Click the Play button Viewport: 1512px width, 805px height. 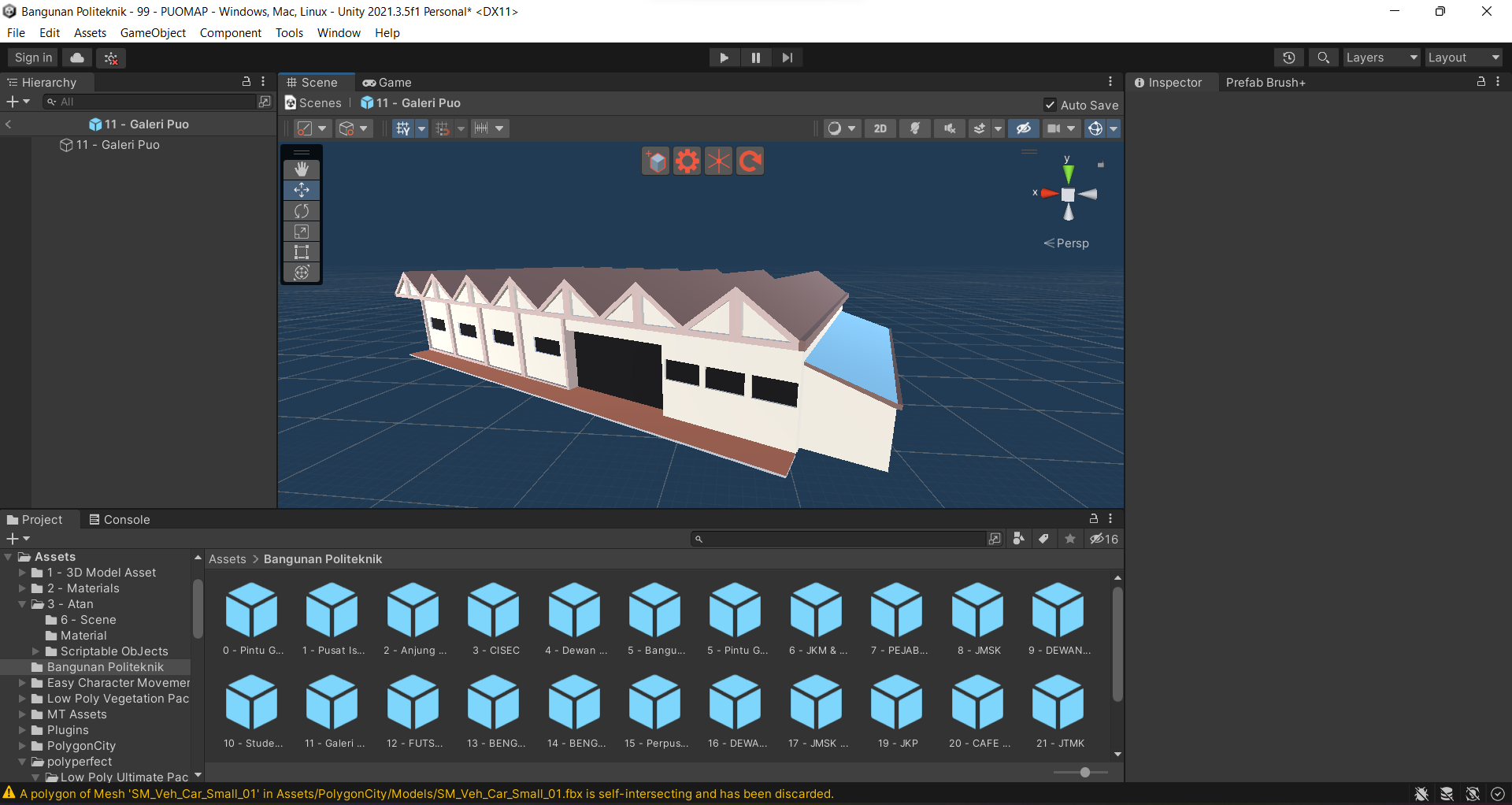click(724, 57)
